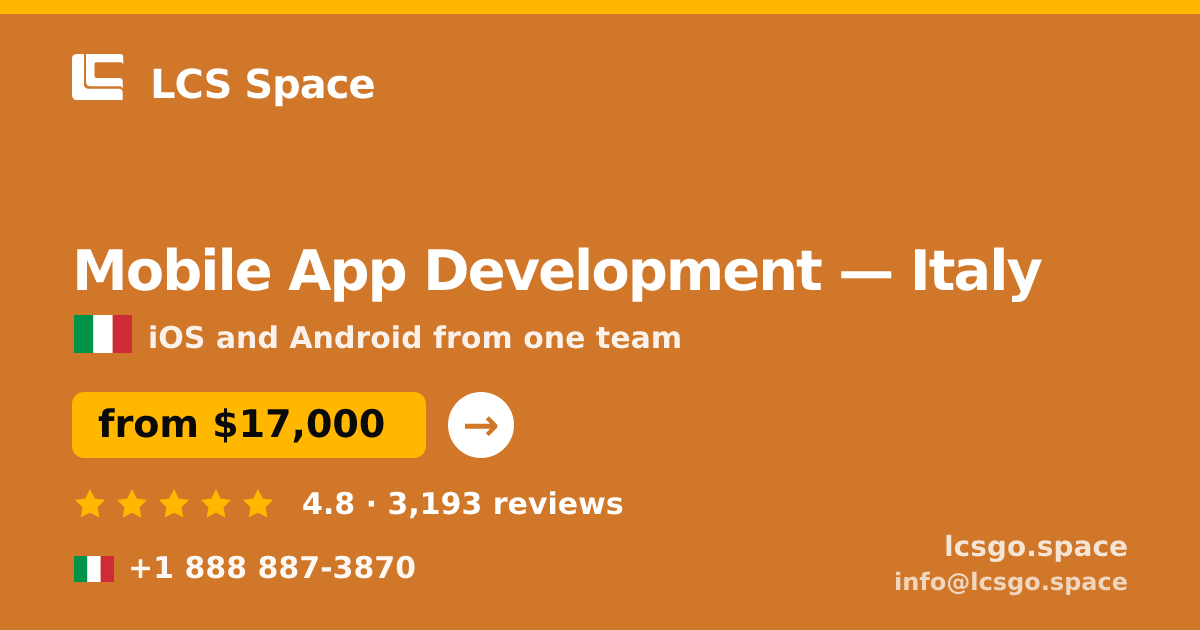Click the first rating star
Screen dimensions: 1200x630
coord(90,503)
